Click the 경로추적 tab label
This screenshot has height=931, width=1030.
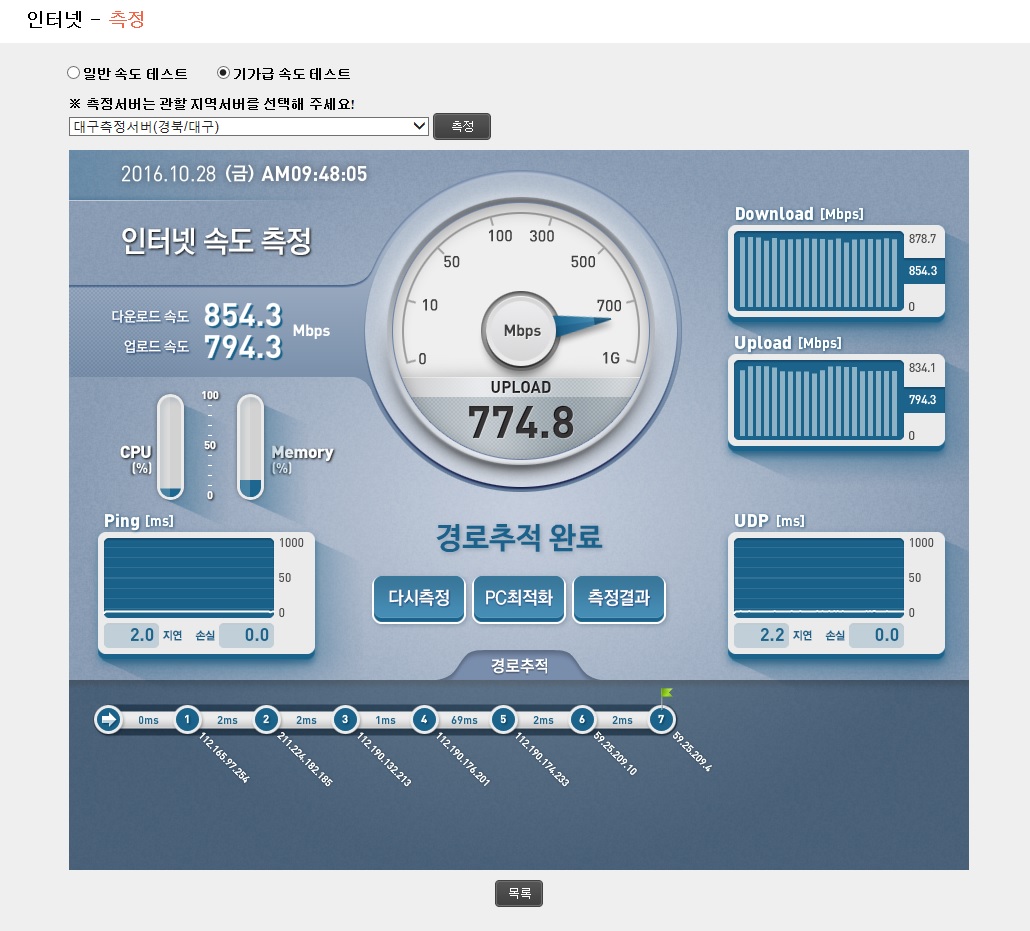pos(520,666)
